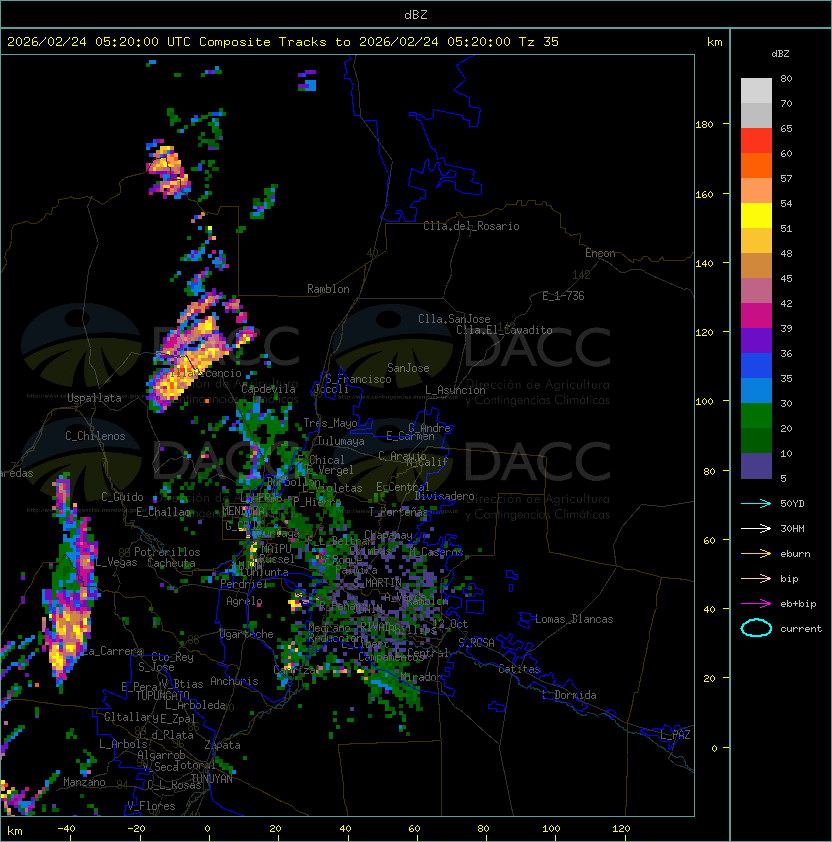Click the Rambion map label
832x842 pixels.
[328, 289]
